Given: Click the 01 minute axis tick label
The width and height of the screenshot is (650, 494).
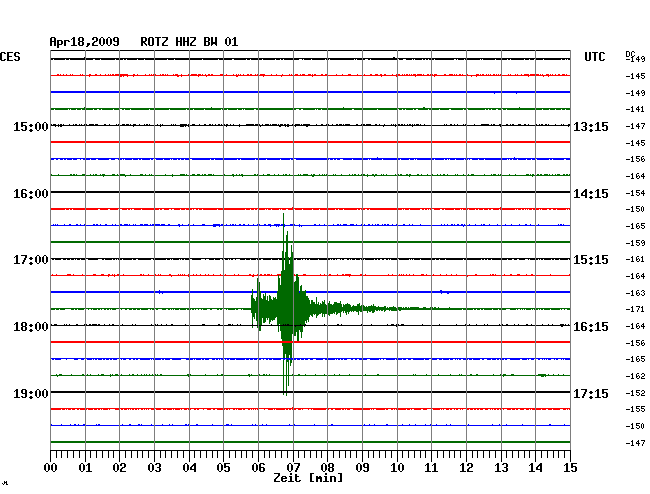Looking at the screenshot, I should [x=85, y=467].
